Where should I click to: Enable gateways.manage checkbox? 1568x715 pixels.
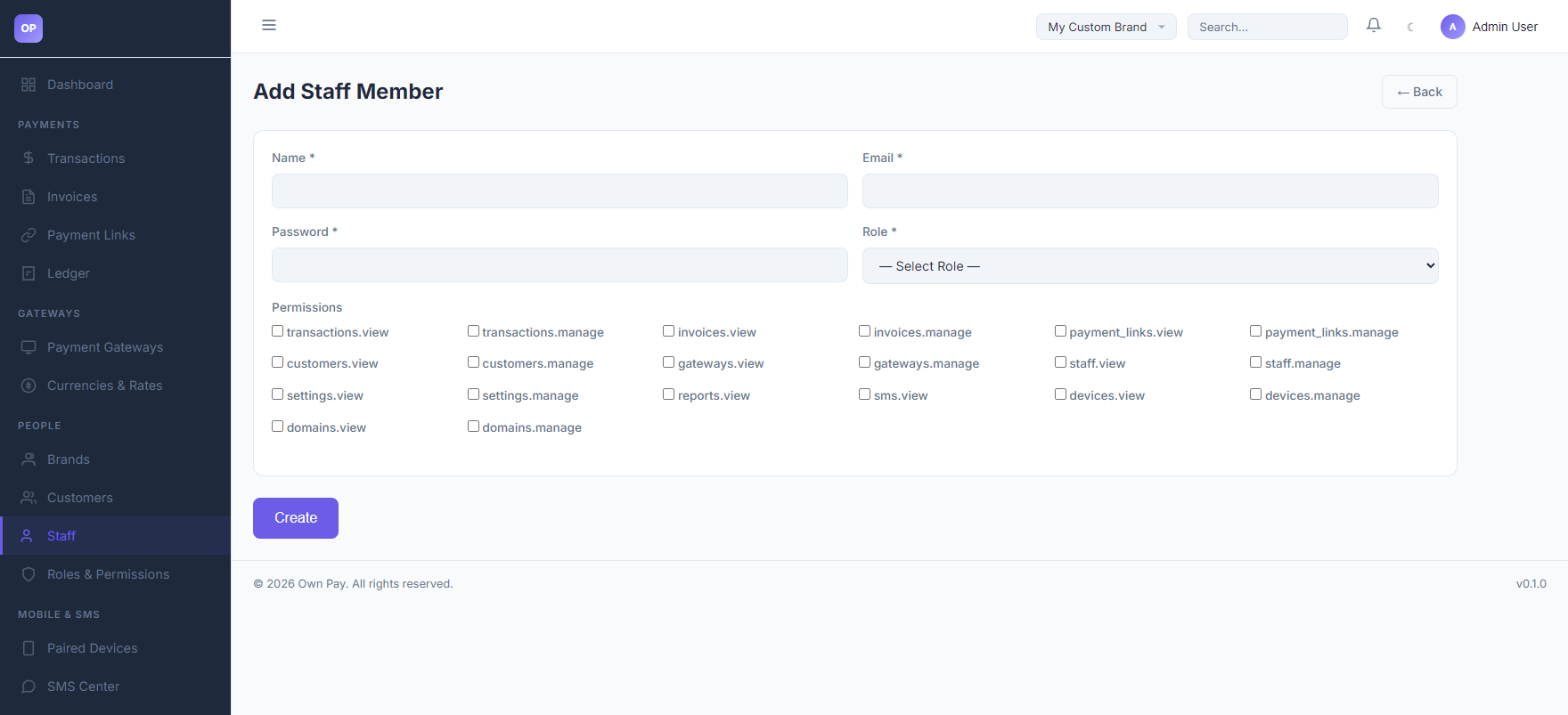pos(865,362)
